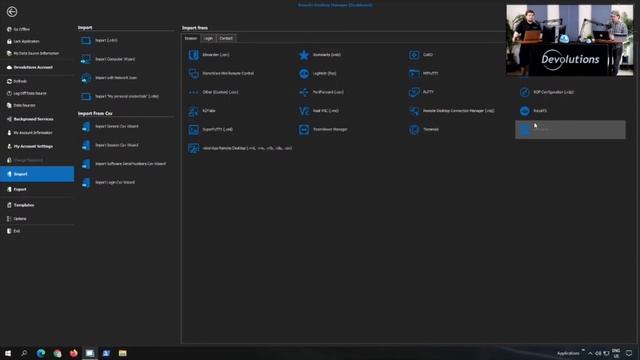
Task: Choose the LogMeIn import option
Action: point(318,73)
